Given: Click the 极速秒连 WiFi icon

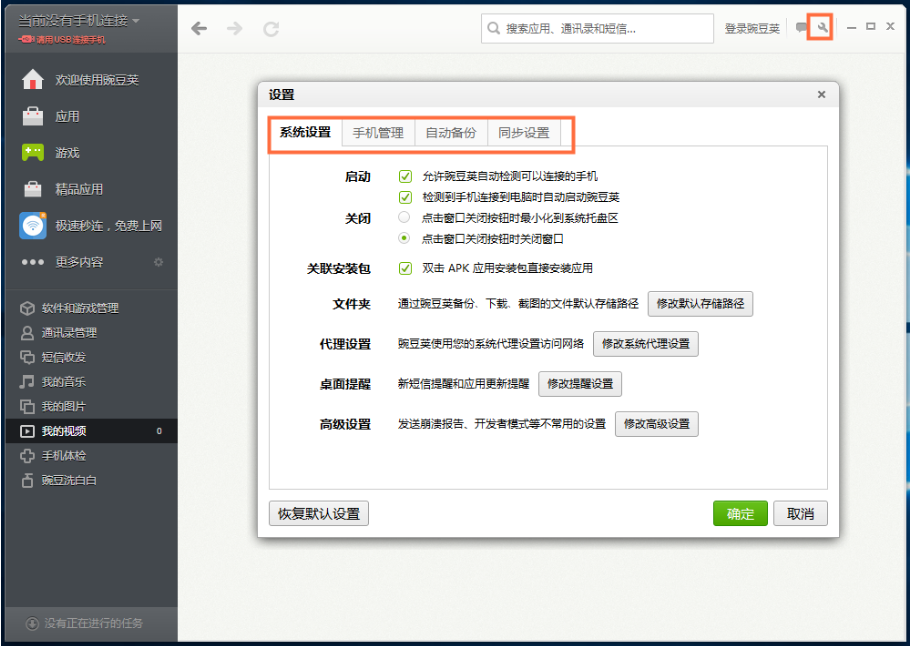Looking at the screenshot, I should click(33, 226).
